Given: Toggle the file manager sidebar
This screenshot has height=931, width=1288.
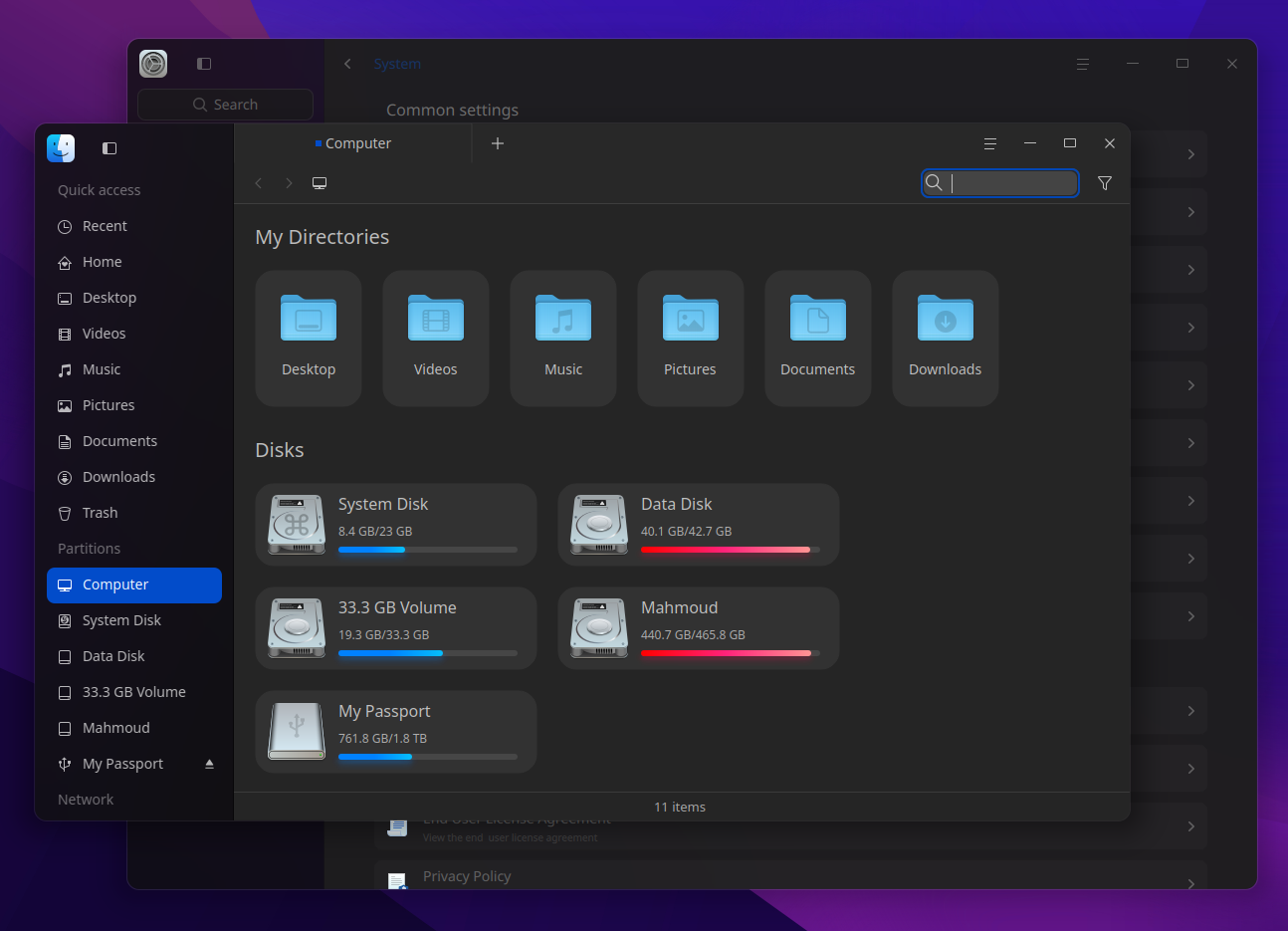Looking at the screenshot, I should pos(109,148).
